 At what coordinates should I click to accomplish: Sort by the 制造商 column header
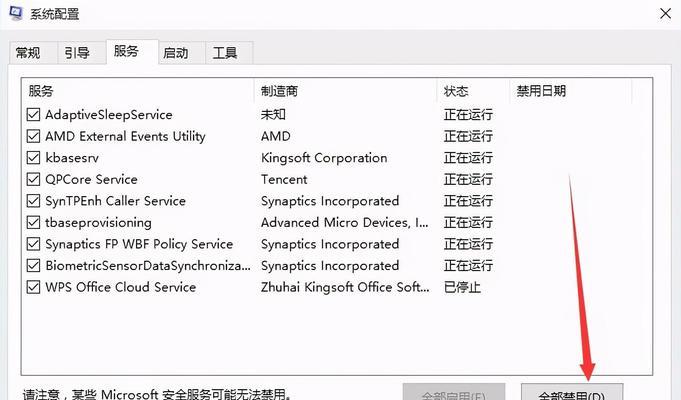[345, 91]
